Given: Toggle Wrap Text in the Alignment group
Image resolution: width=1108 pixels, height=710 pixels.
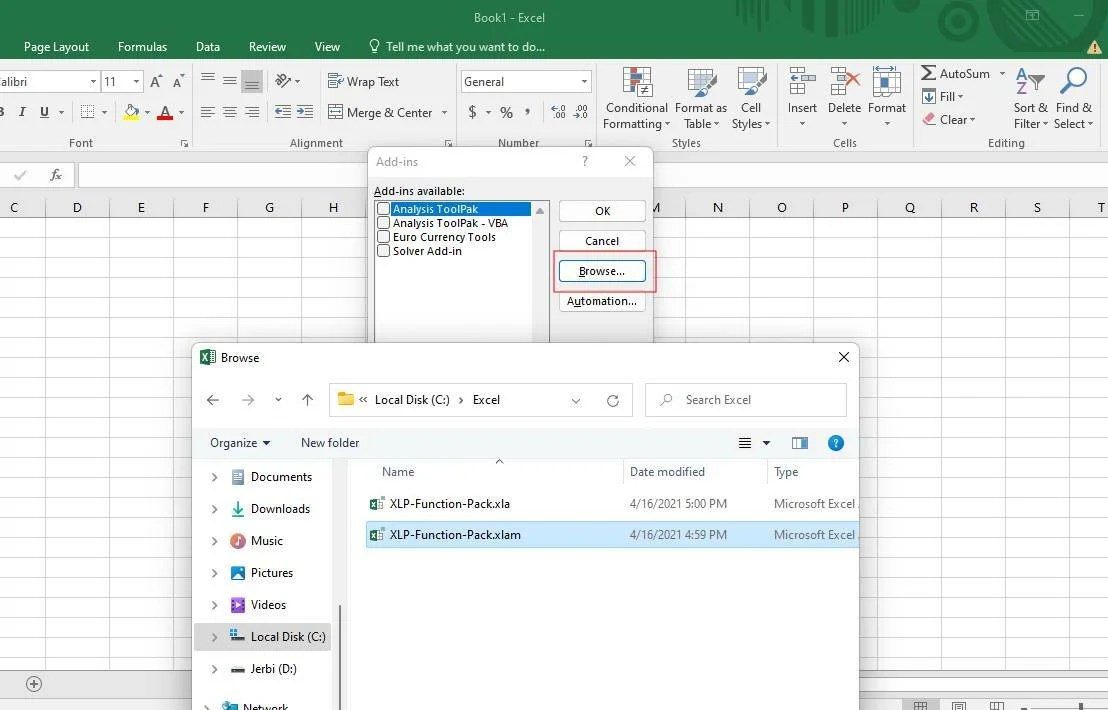Looking at the screenshot, I should [363, 81].
